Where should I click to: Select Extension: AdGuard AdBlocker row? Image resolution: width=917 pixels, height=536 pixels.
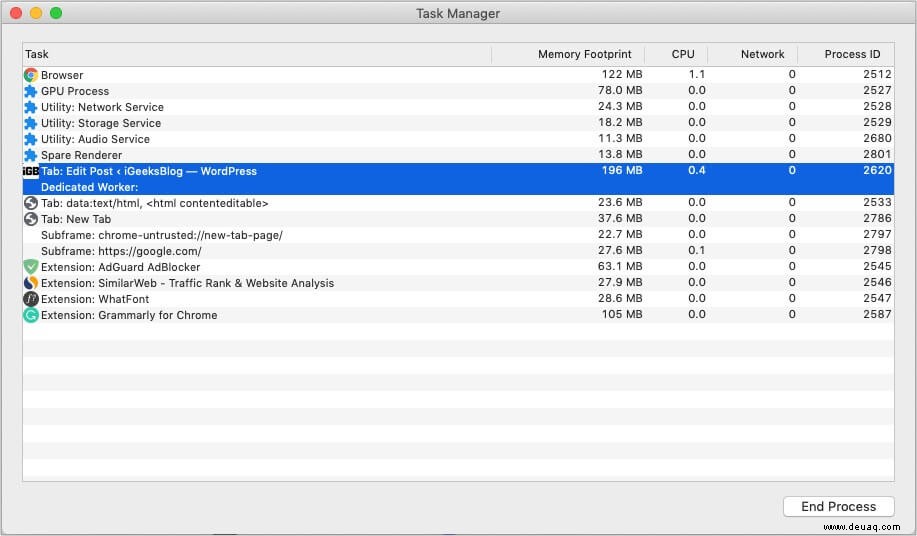458,267
